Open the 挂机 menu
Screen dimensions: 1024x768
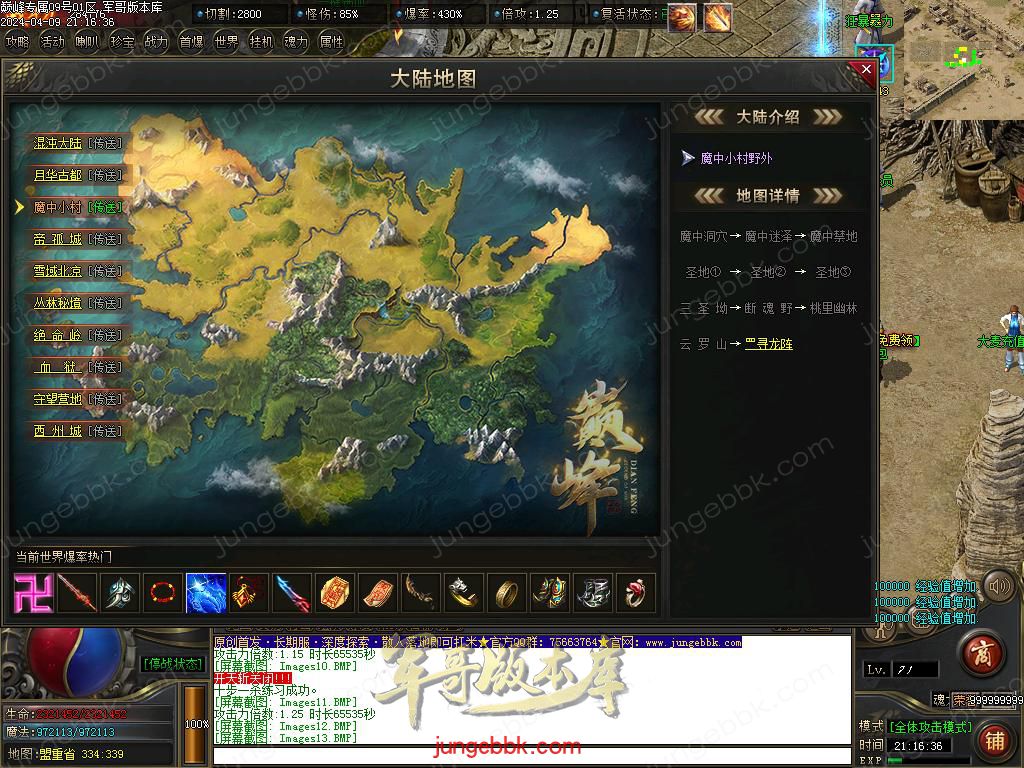click(261, 42)
